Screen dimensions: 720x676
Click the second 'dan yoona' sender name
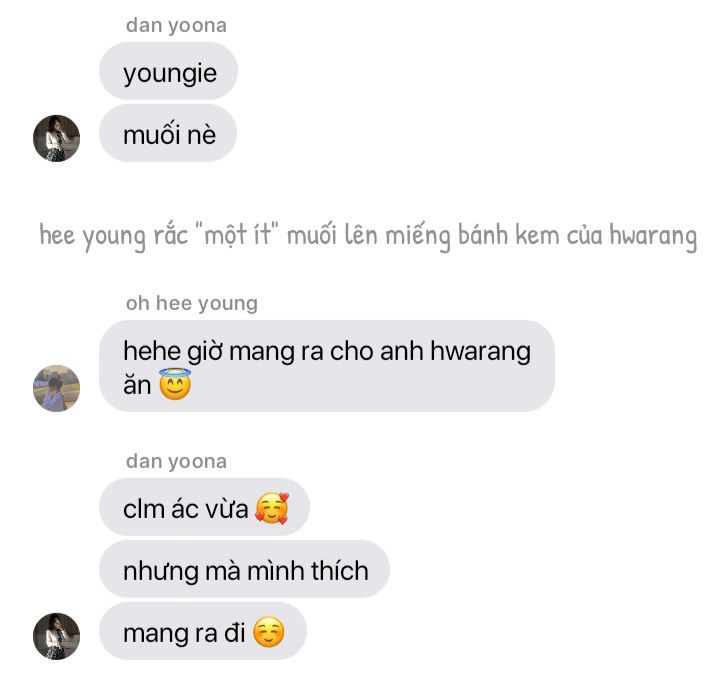(176, 461)
